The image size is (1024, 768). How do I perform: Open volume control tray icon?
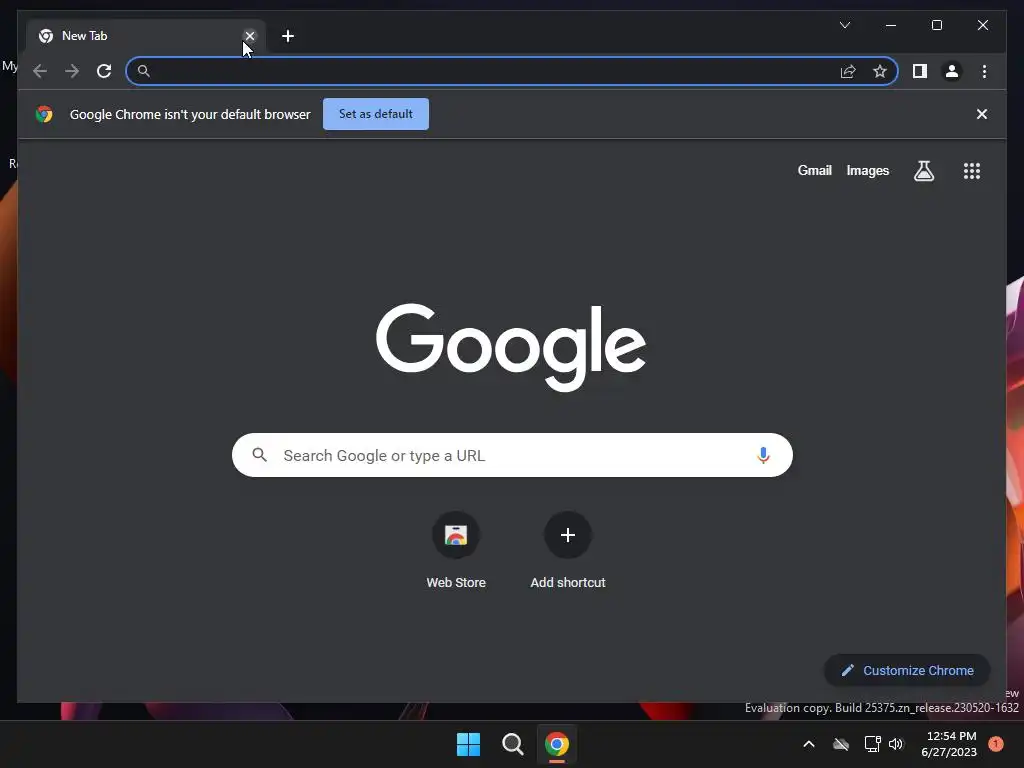(896, 744)
